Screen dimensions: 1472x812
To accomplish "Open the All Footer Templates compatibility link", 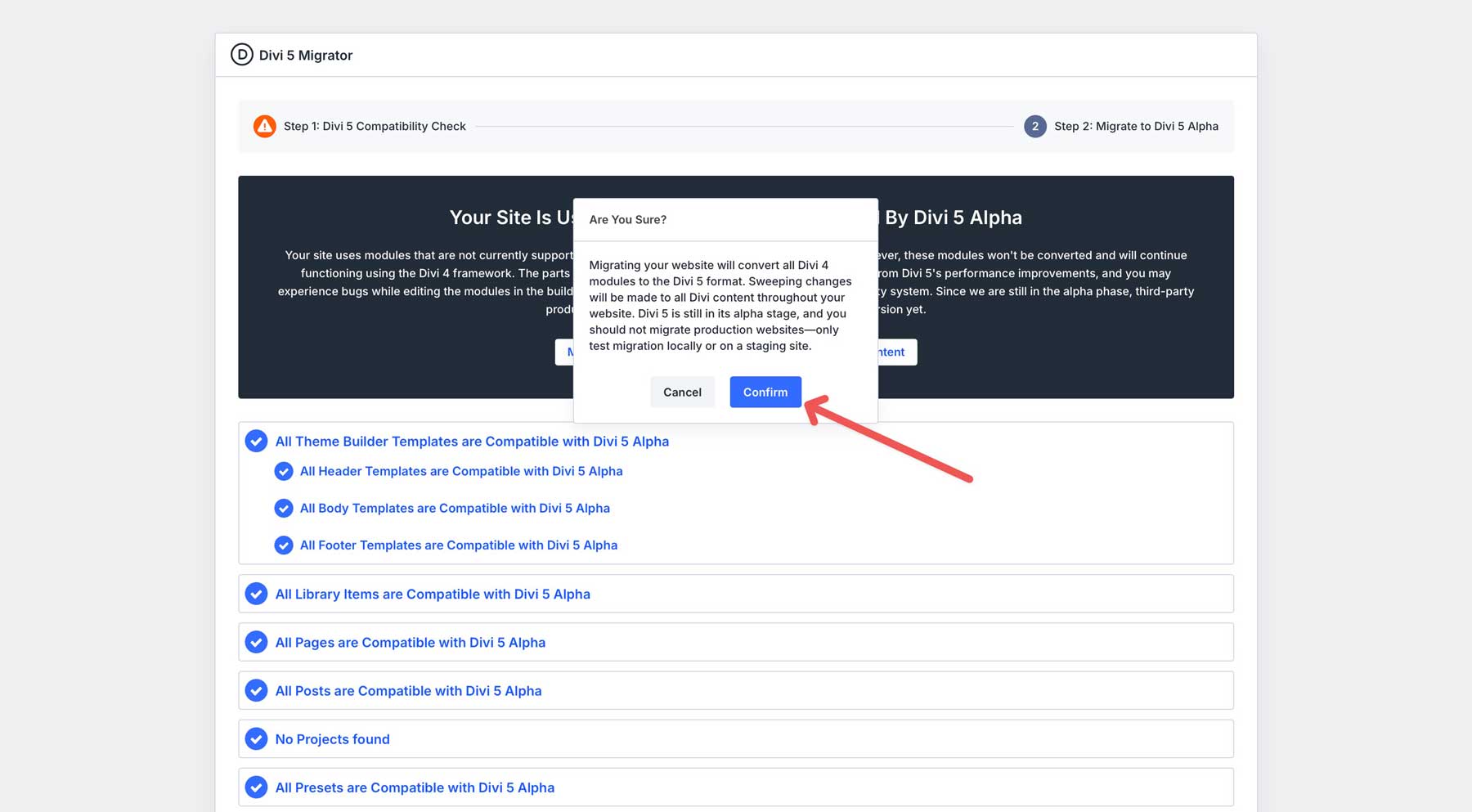I will (x=458, y=545).
